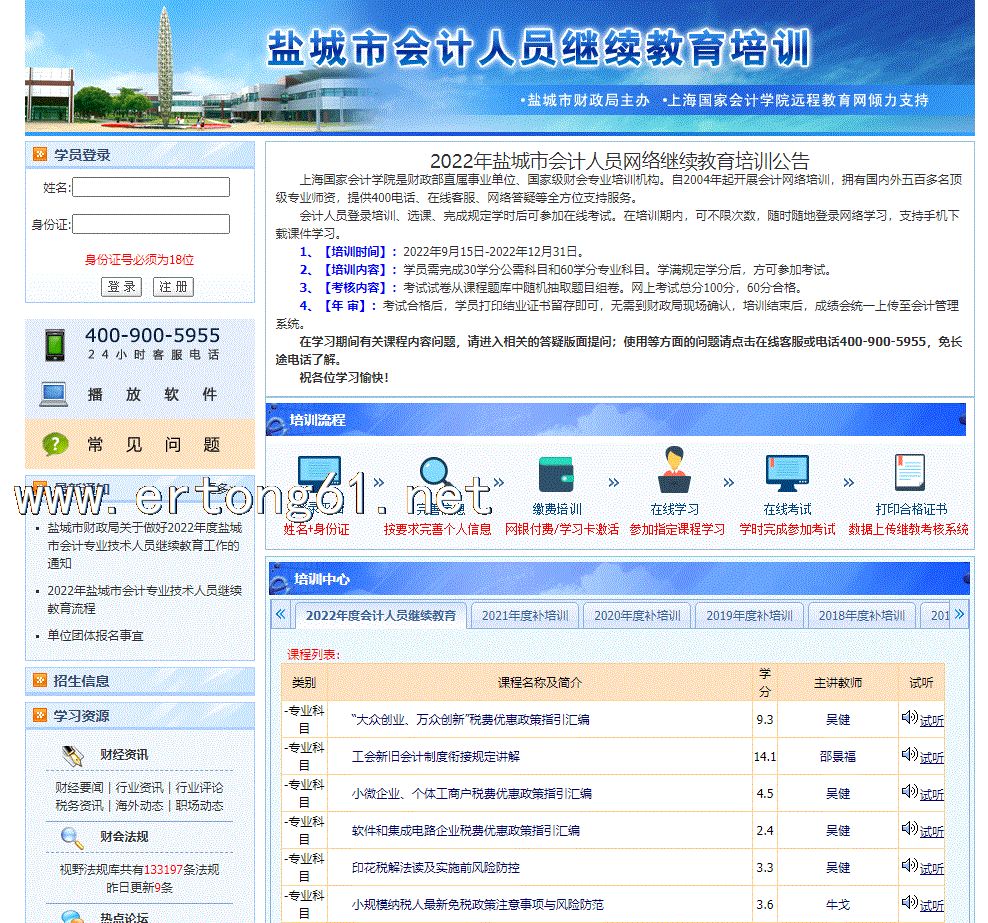Focus the 身份证 input field
The image size is (988, 923).
tap(151, 224)
